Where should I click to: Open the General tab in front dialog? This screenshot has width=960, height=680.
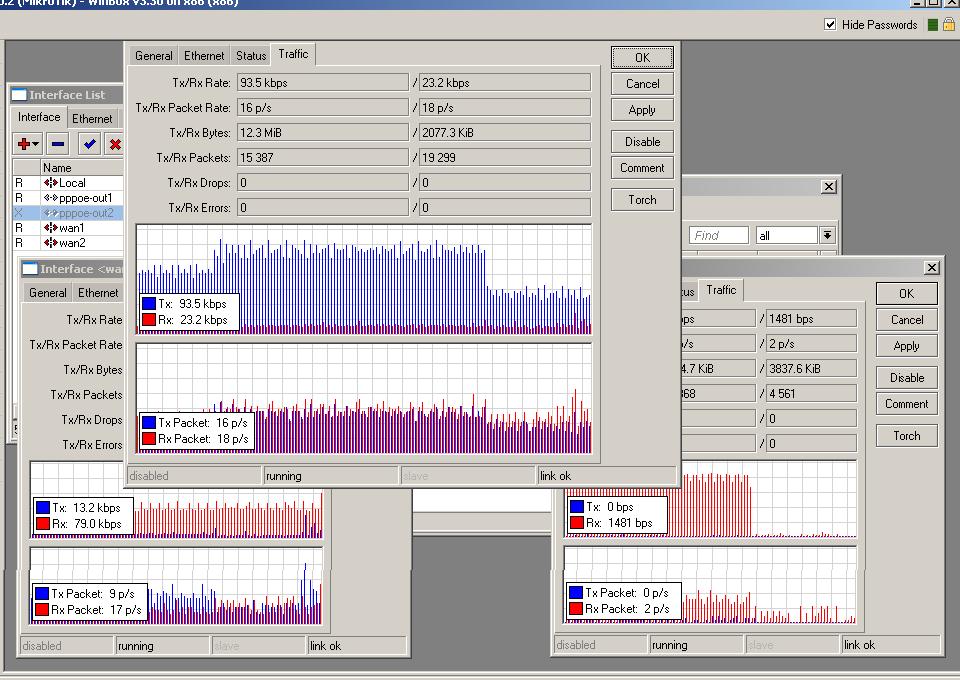tap(154, 56)
